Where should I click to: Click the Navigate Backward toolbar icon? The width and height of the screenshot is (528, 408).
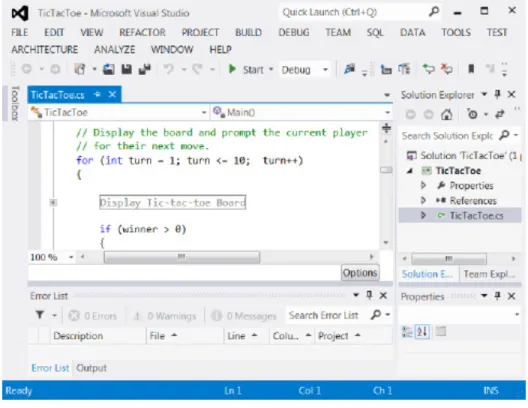click(27, 69)
